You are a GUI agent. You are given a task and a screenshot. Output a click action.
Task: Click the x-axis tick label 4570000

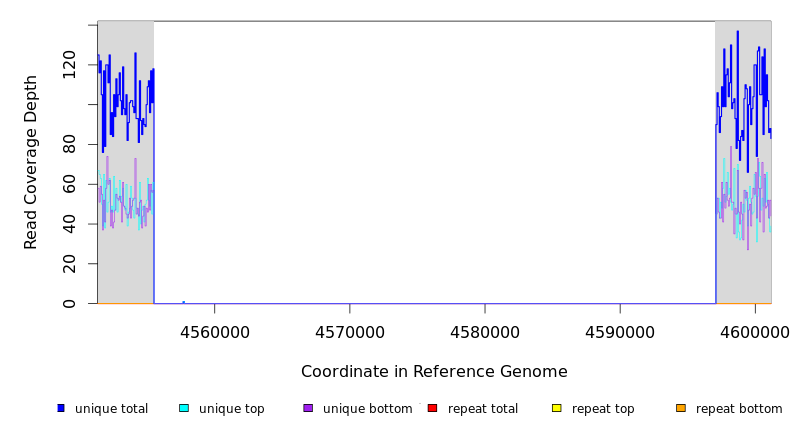point(349,331)
